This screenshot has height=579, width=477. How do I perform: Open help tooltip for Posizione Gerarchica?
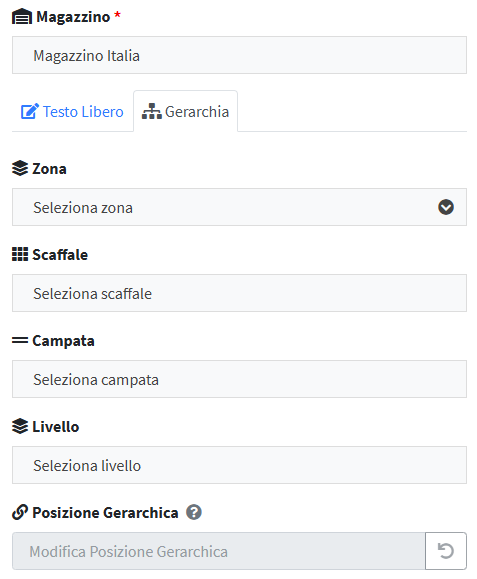coord(194,512)
